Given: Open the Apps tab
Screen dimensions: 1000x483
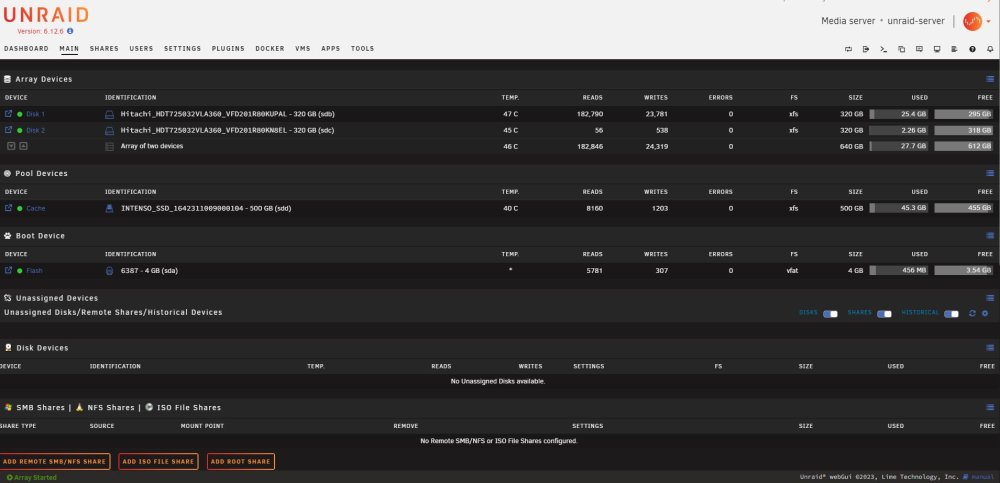Looking at the screenshot, I should [x=330, y=48].
